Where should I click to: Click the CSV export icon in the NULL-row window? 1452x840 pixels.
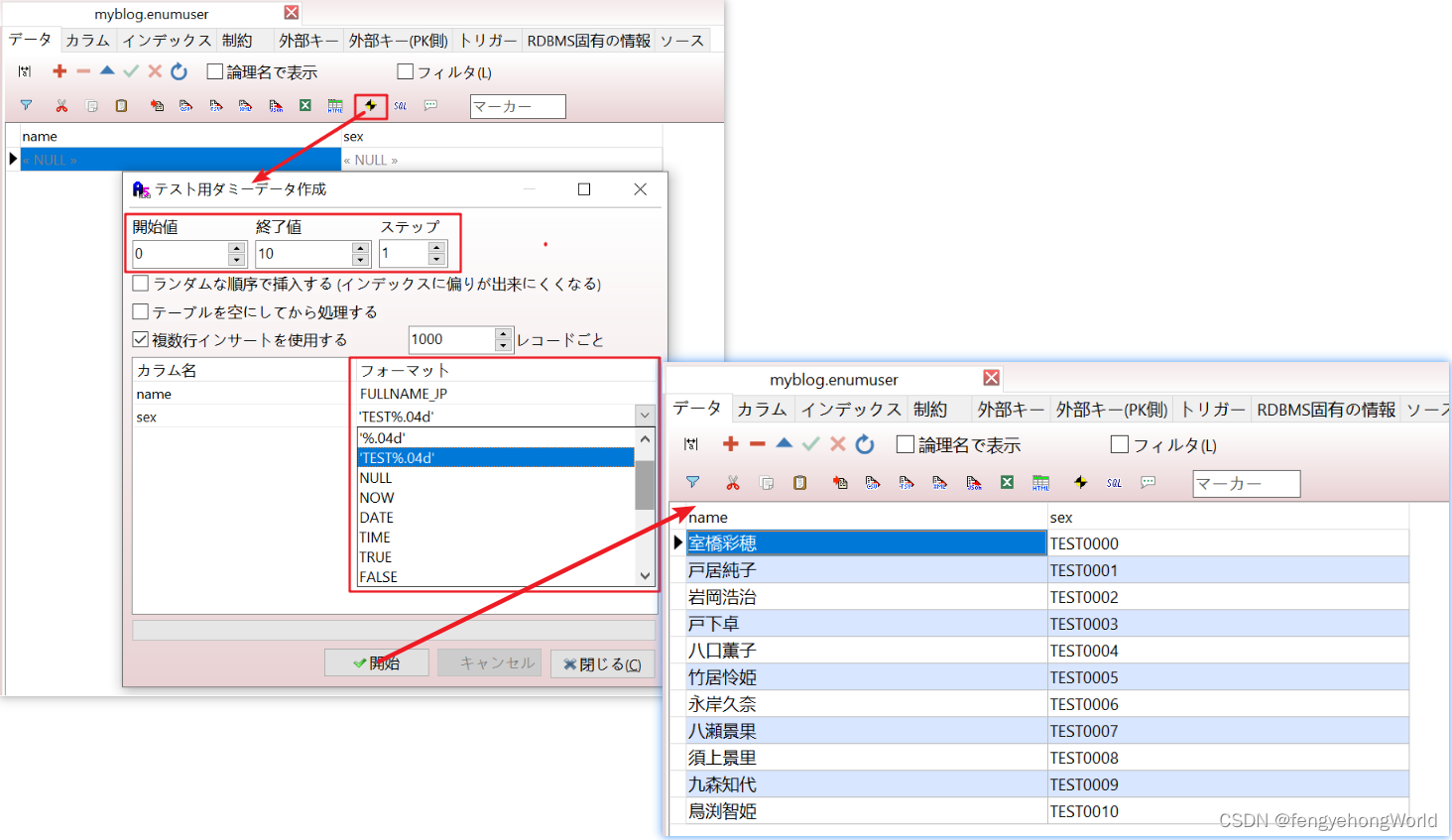185,105
